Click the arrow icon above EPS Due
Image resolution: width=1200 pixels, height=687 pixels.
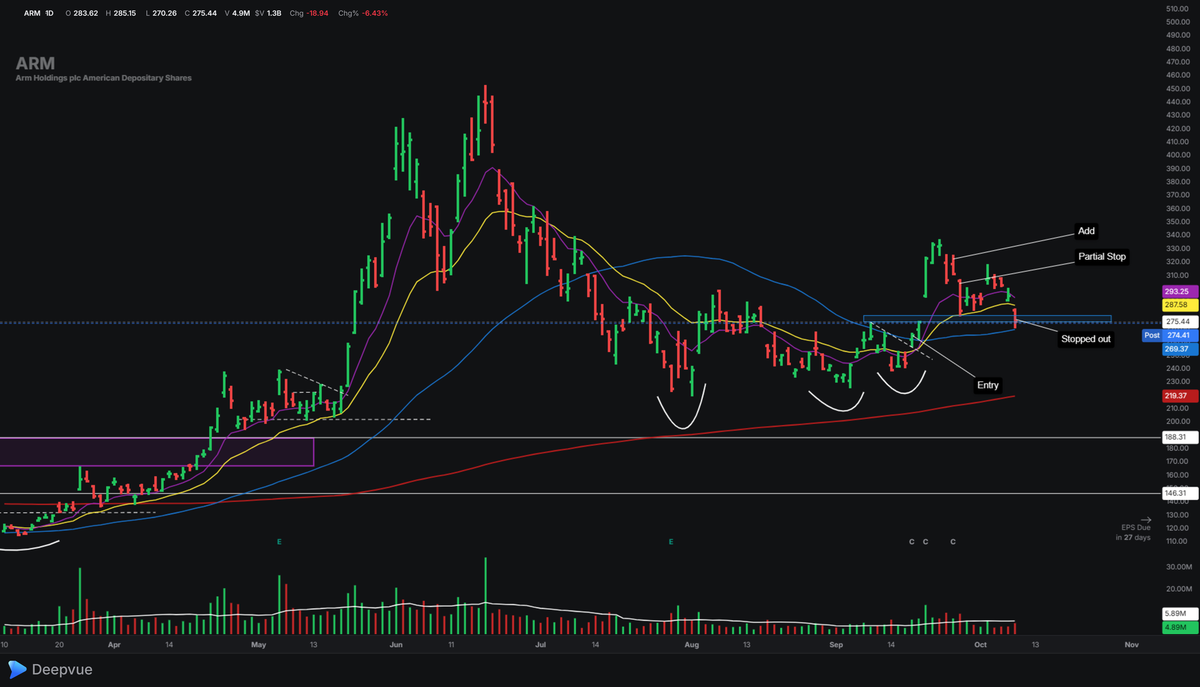(x=1144, y=519)
